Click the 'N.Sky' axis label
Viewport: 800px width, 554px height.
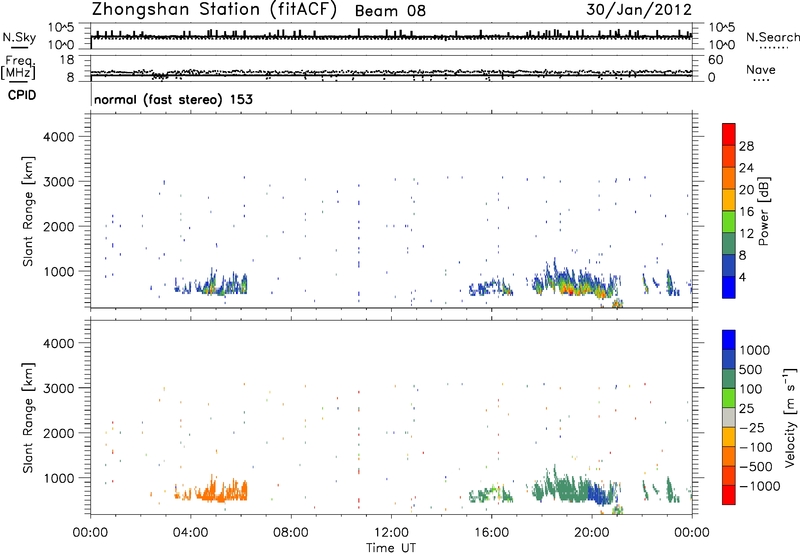tap(19, 37)
